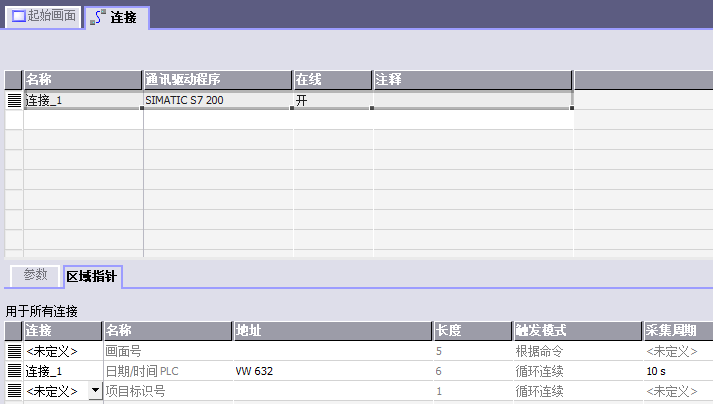Click the length value 5 in the 画面号 row
The height and width of the screenshot is (404, 713).
[473, 351]
